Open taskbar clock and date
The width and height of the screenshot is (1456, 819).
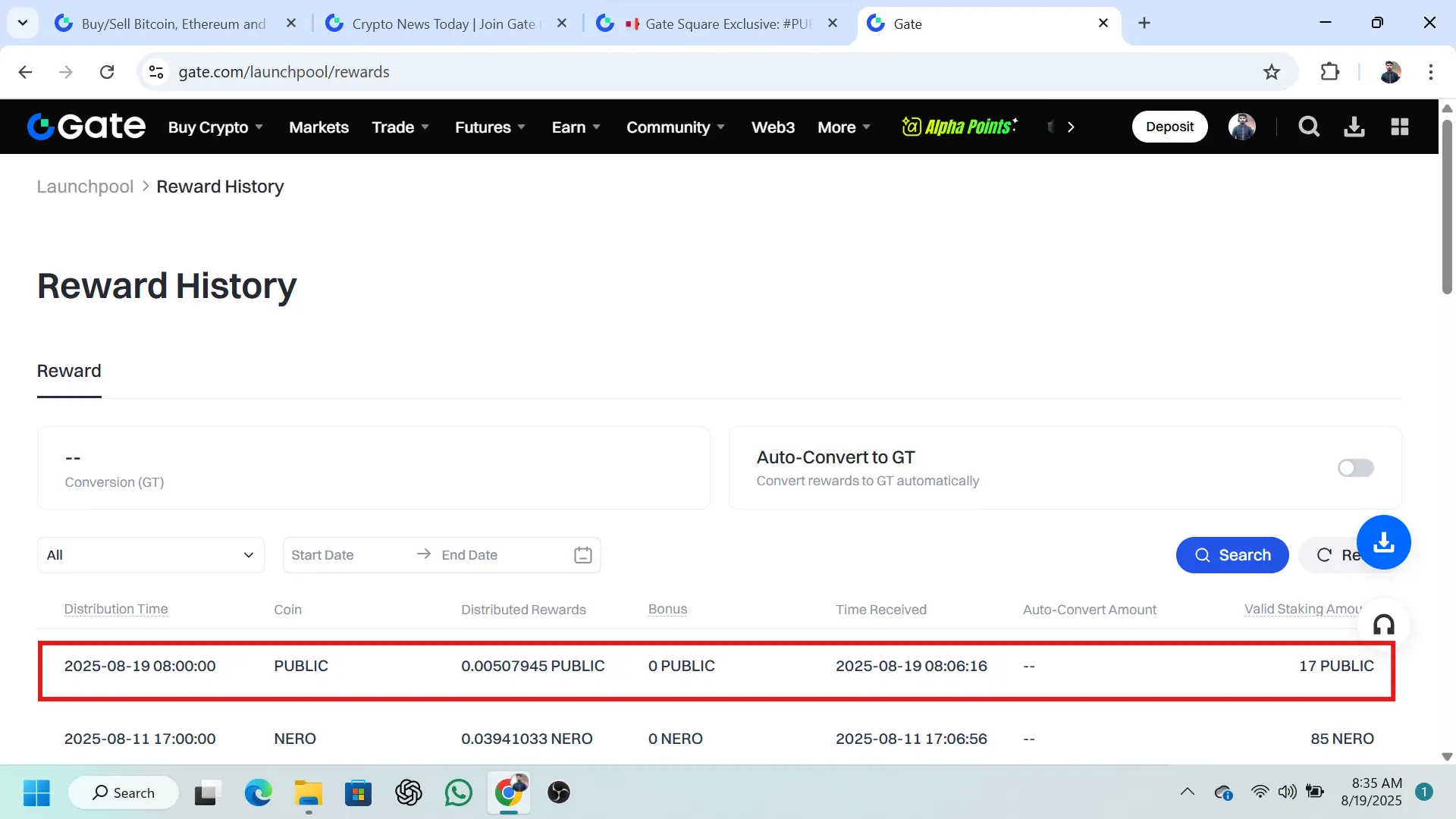[1371, 792]
